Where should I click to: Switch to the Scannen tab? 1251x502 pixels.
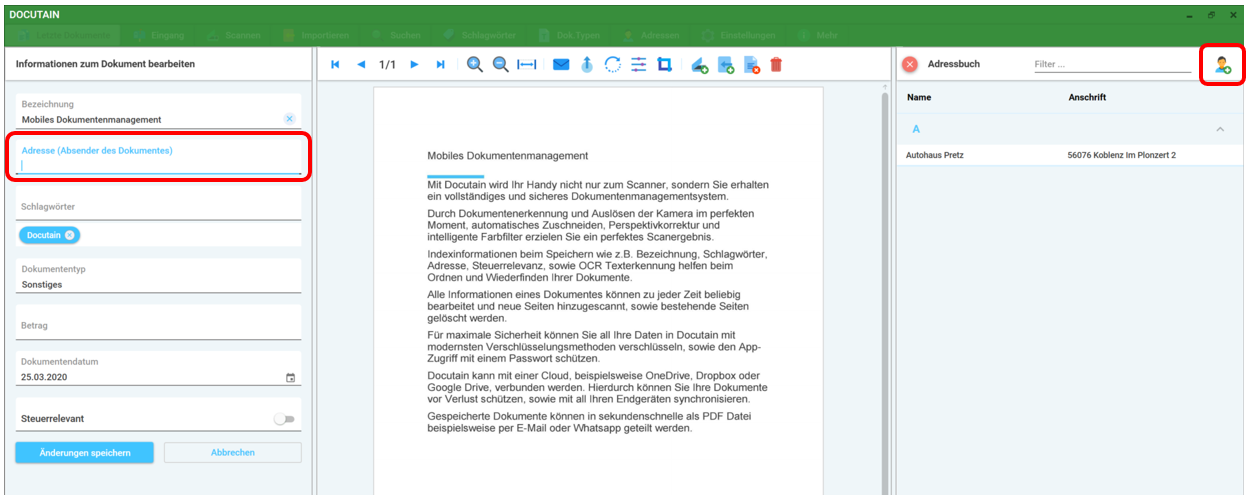pyautogui.click(x=233, y=35)
